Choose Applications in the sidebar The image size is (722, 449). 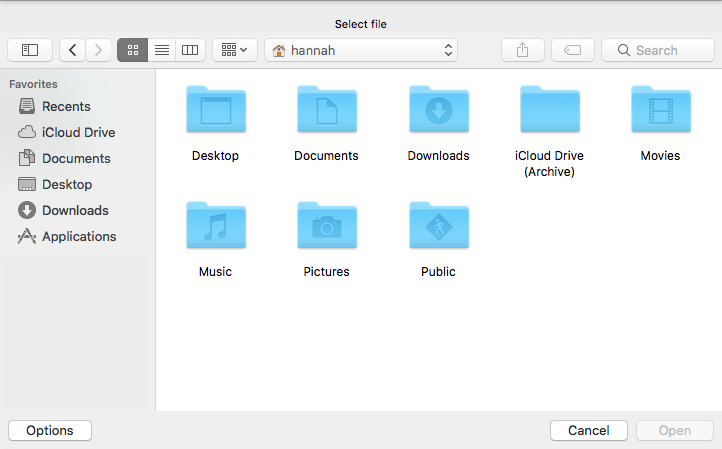coord(78,236)
